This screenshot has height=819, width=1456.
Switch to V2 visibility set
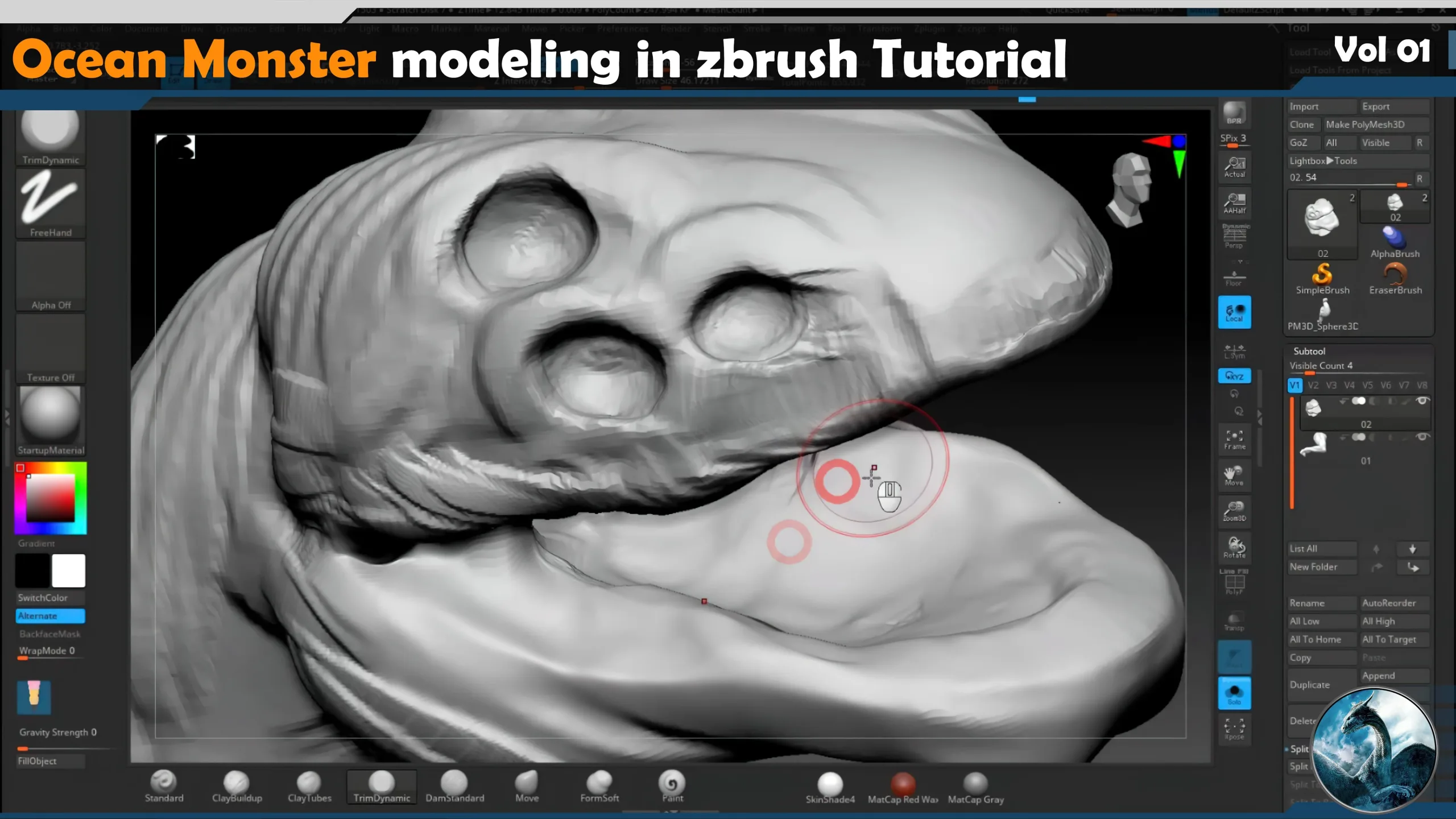click(1313, 386)
